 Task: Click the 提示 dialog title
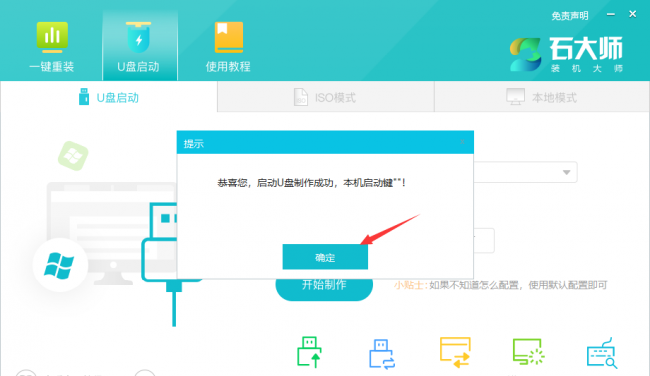pyautogui.click(x=194, y=144)
